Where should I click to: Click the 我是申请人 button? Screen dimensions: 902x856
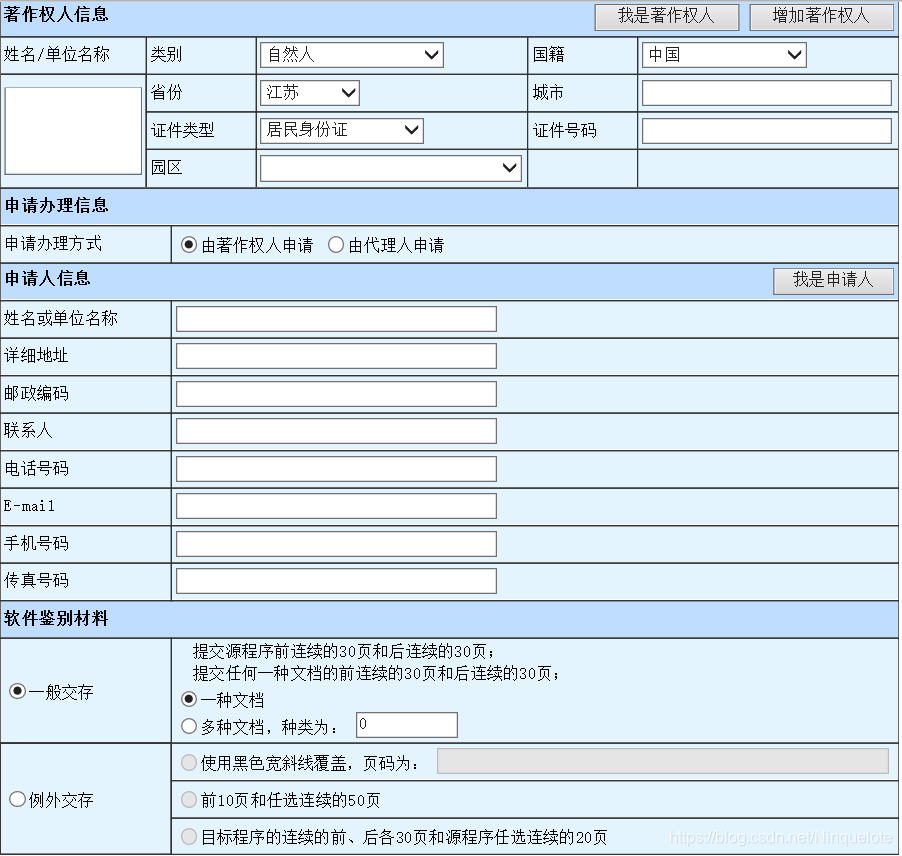coord(833,281)
